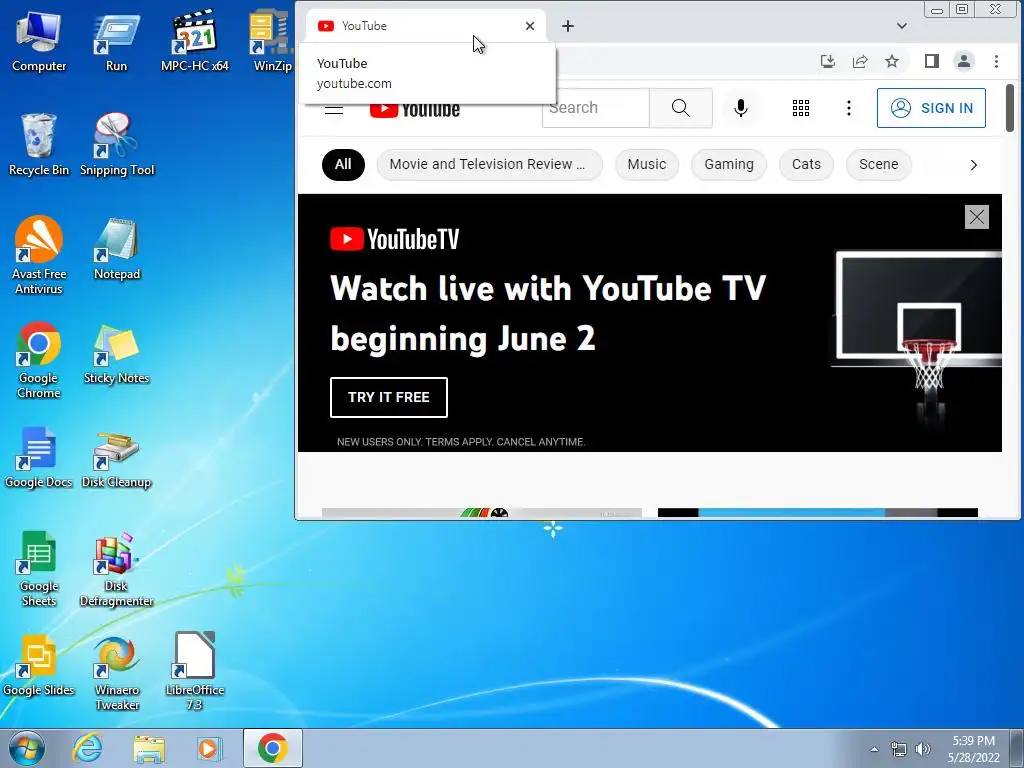
Task: Click TRY IT FREE button
Action: (x=389, y=397)
